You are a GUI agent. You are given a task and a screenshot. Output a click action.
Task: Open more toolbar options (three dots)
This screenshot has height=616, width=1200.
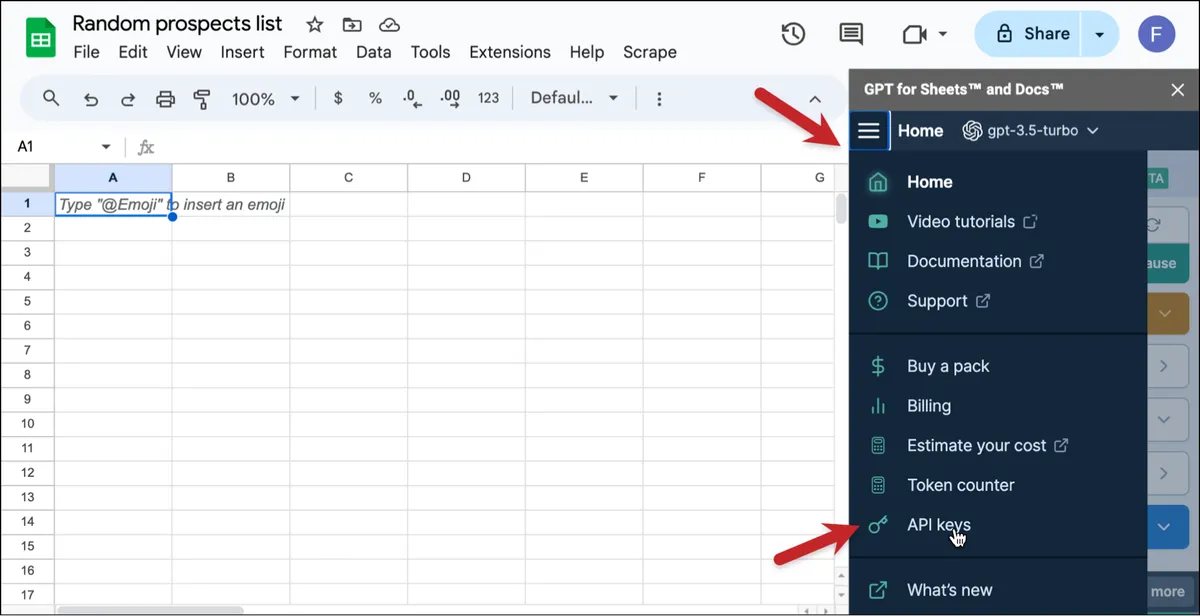[659, 99]
